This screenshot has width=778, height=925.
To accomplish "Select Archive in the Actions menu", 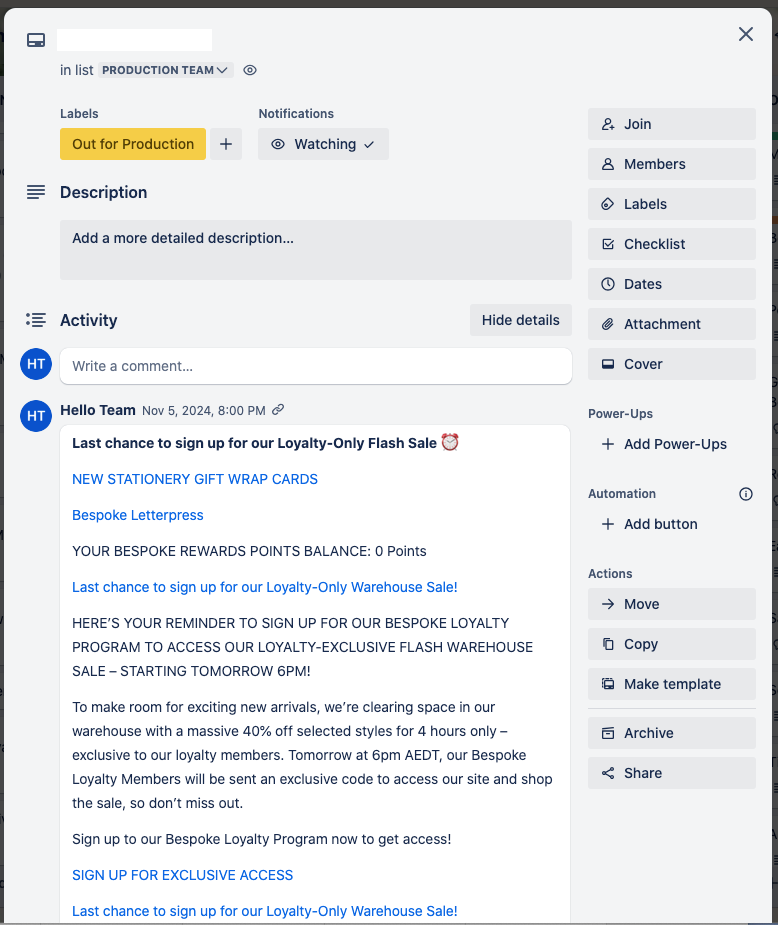I will 672,733.
